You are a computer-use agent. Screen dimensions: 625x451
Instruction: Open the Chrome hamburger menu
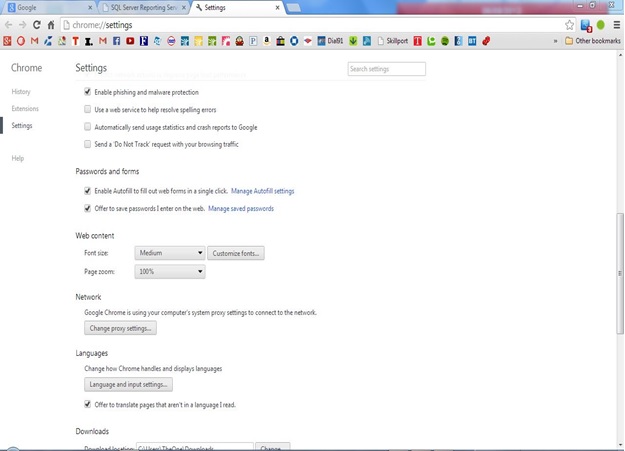tap(615, 24)
